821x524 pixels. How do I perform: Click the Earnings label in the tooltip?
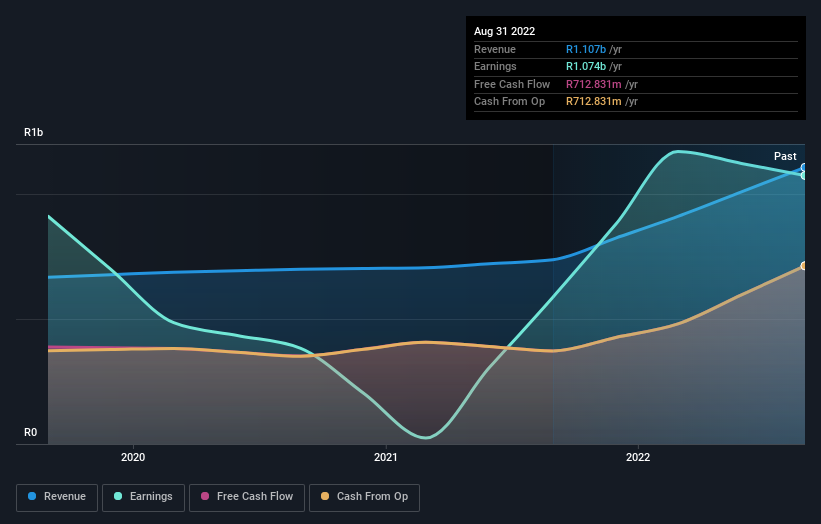495,66
